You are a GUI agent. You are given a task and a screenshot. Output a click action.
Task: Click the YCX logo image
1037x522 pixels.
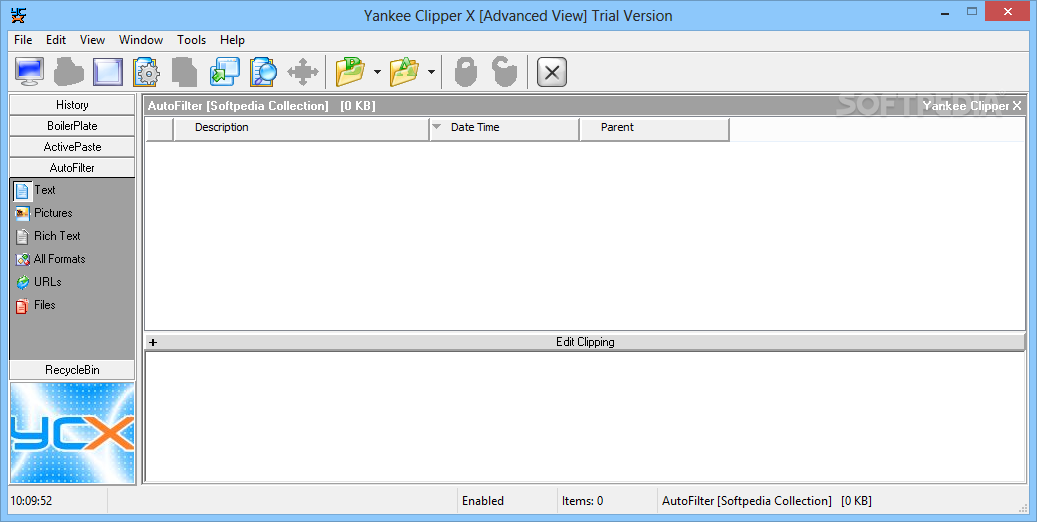pos(72,433)
